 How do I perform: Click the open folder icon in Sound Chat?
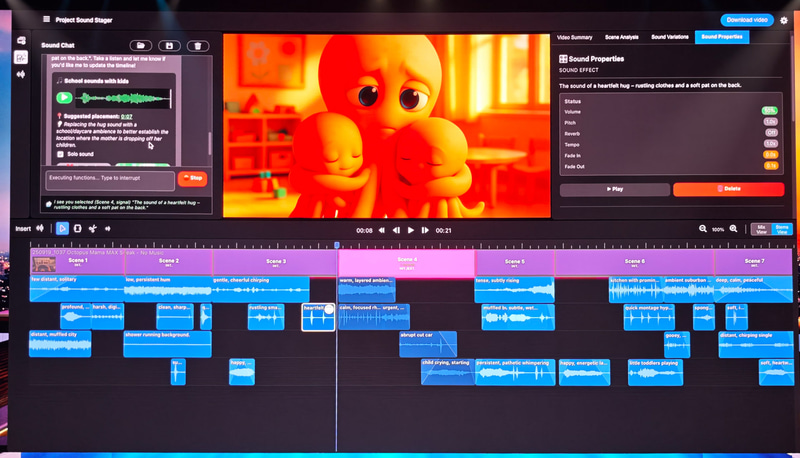tap(141, 46)
